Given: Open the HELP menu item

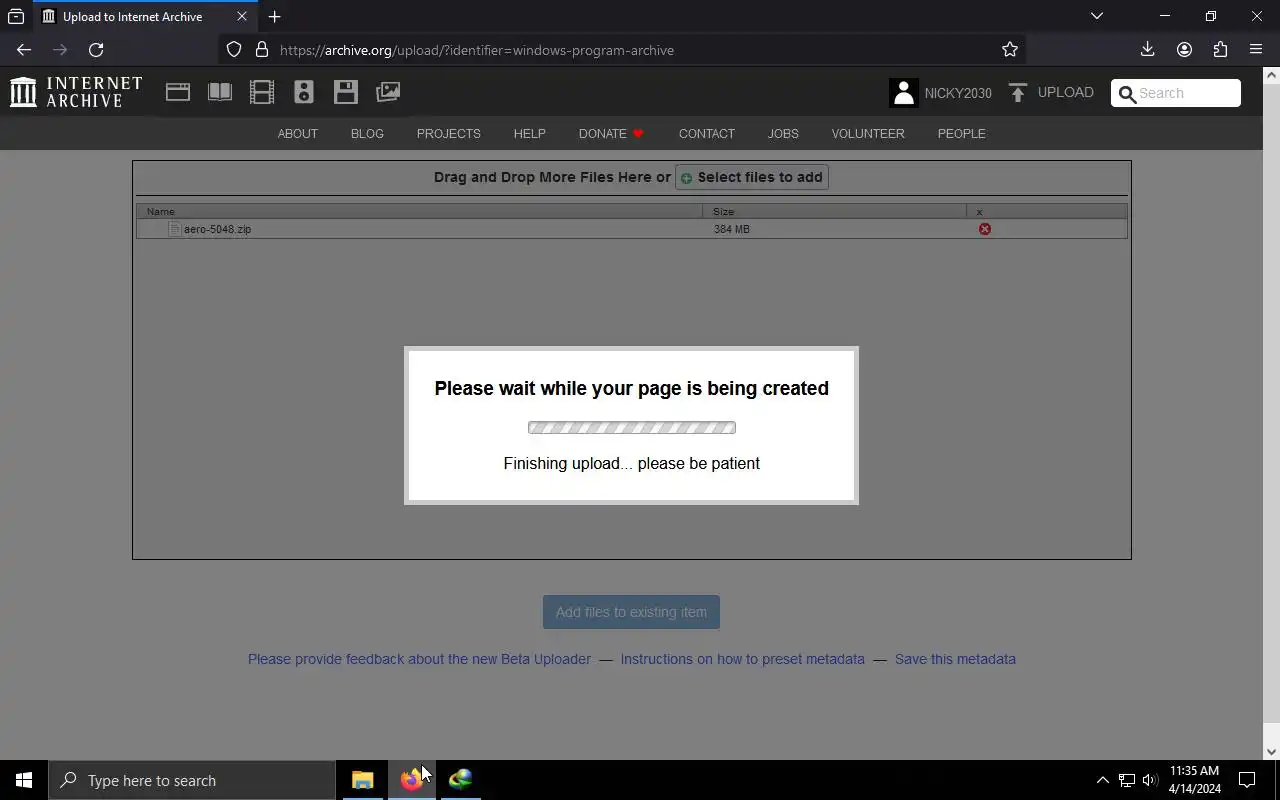Looking at the screenshot, I should 529,133.
